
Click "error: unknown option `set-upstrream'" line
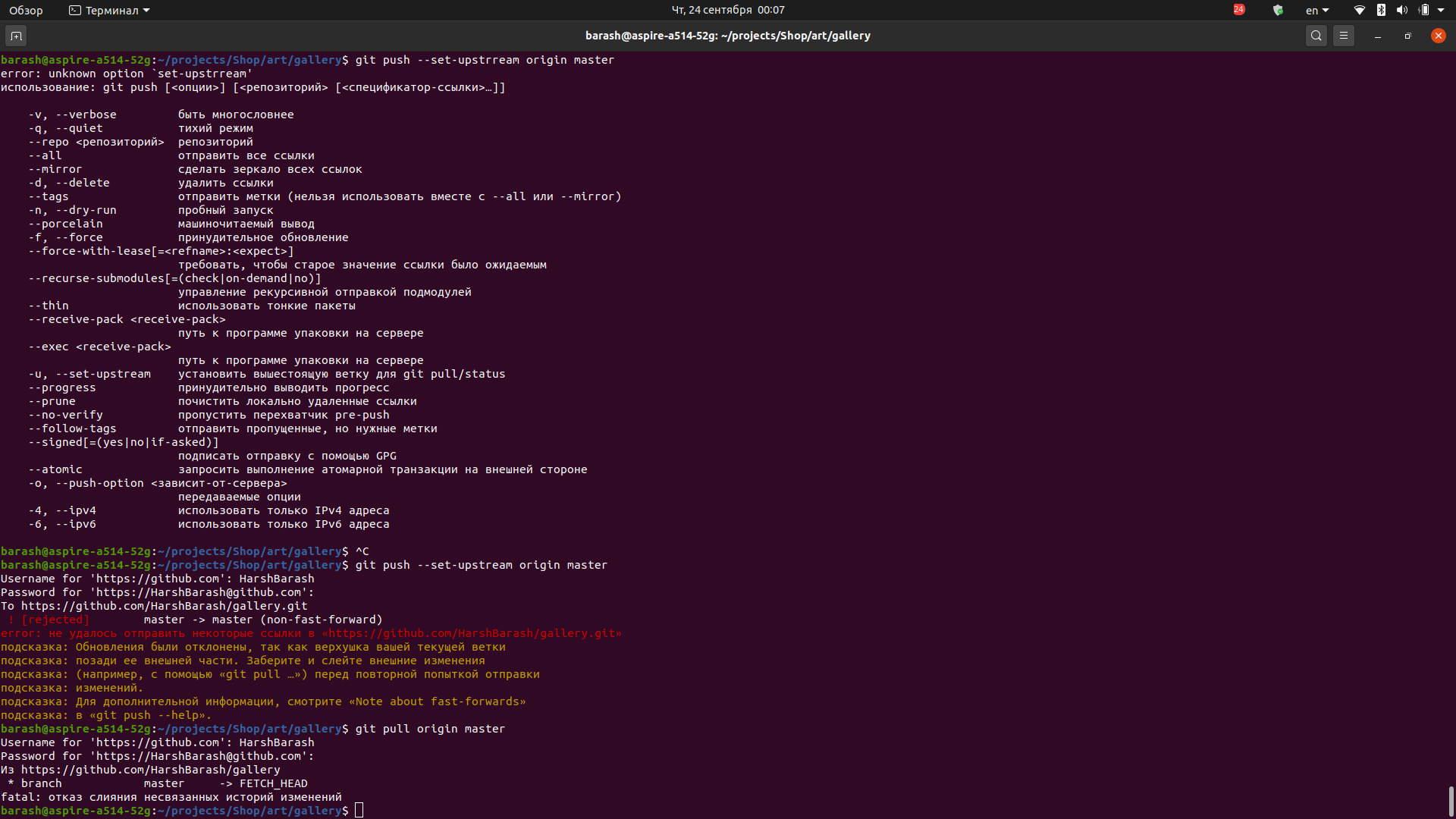127,74
